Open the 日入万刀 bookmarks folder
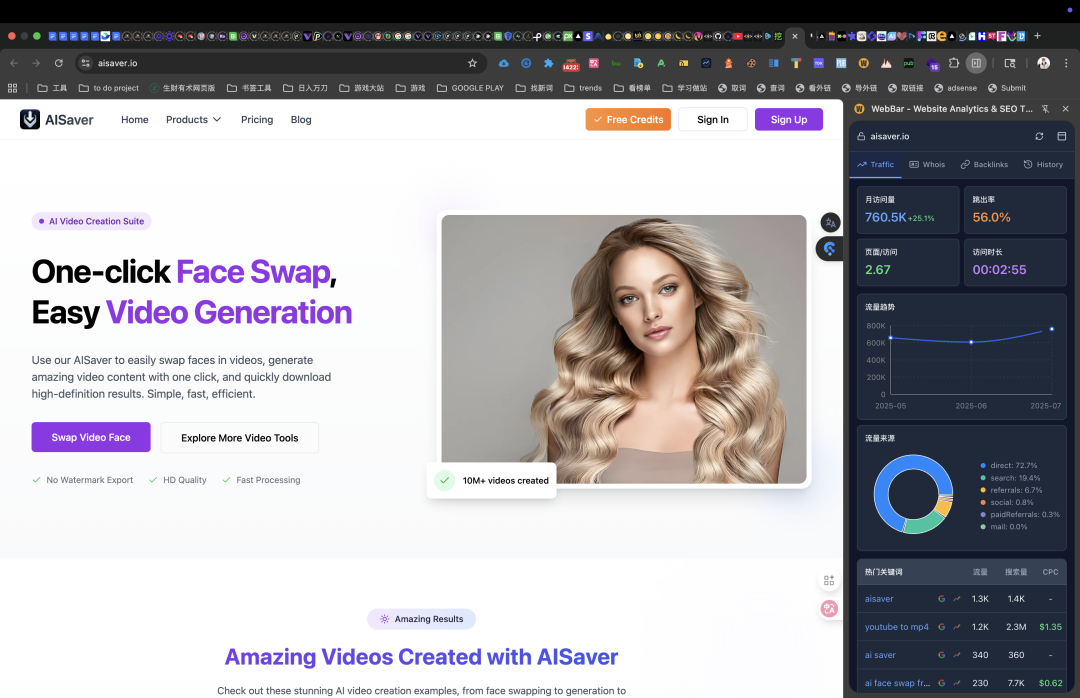Viewport: 1080px width, 698px height. [x=305, y=88]
